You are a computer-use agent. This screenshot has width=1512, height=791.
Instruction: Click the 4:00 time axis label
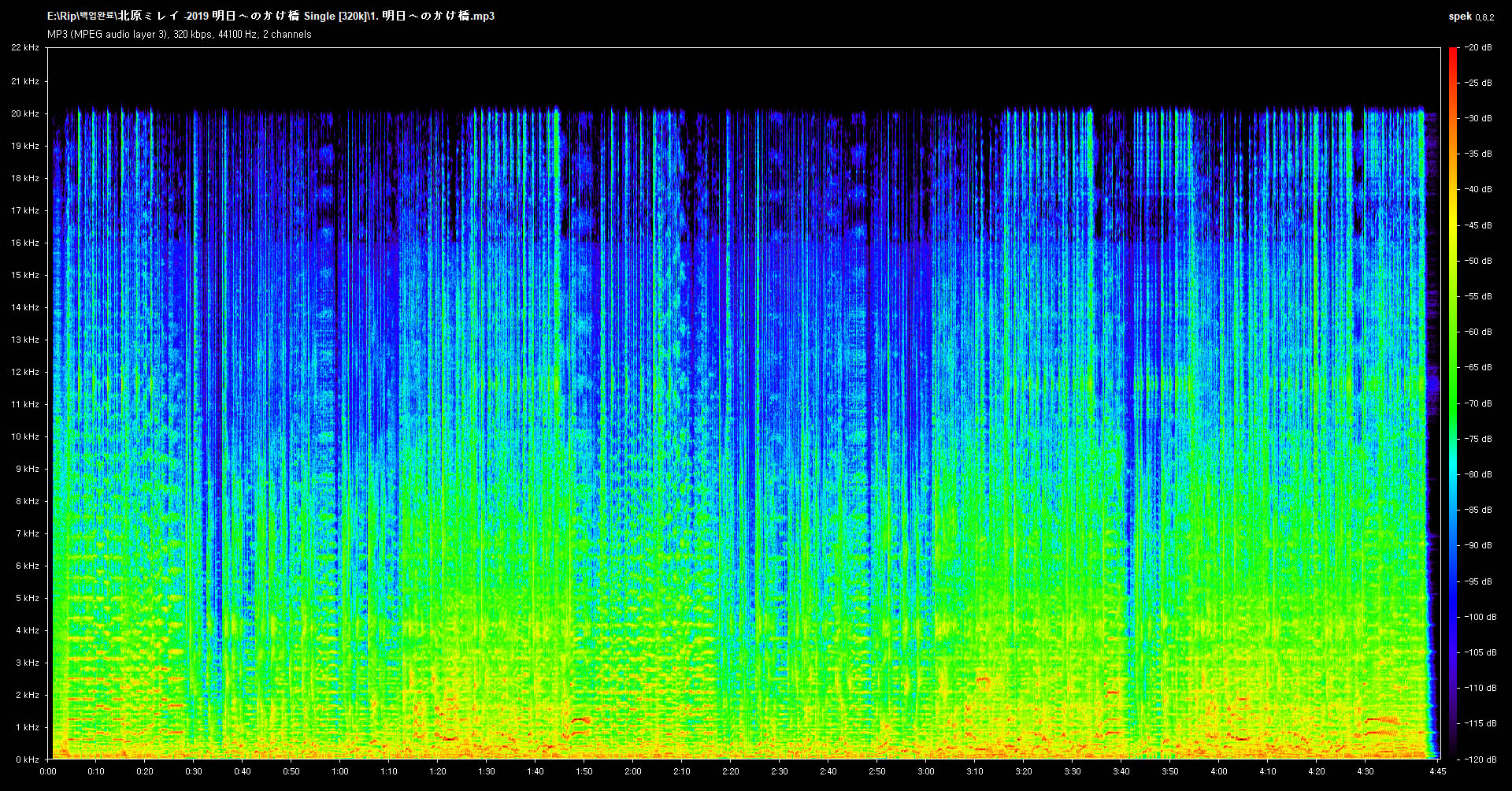(x=1219, y=771)
